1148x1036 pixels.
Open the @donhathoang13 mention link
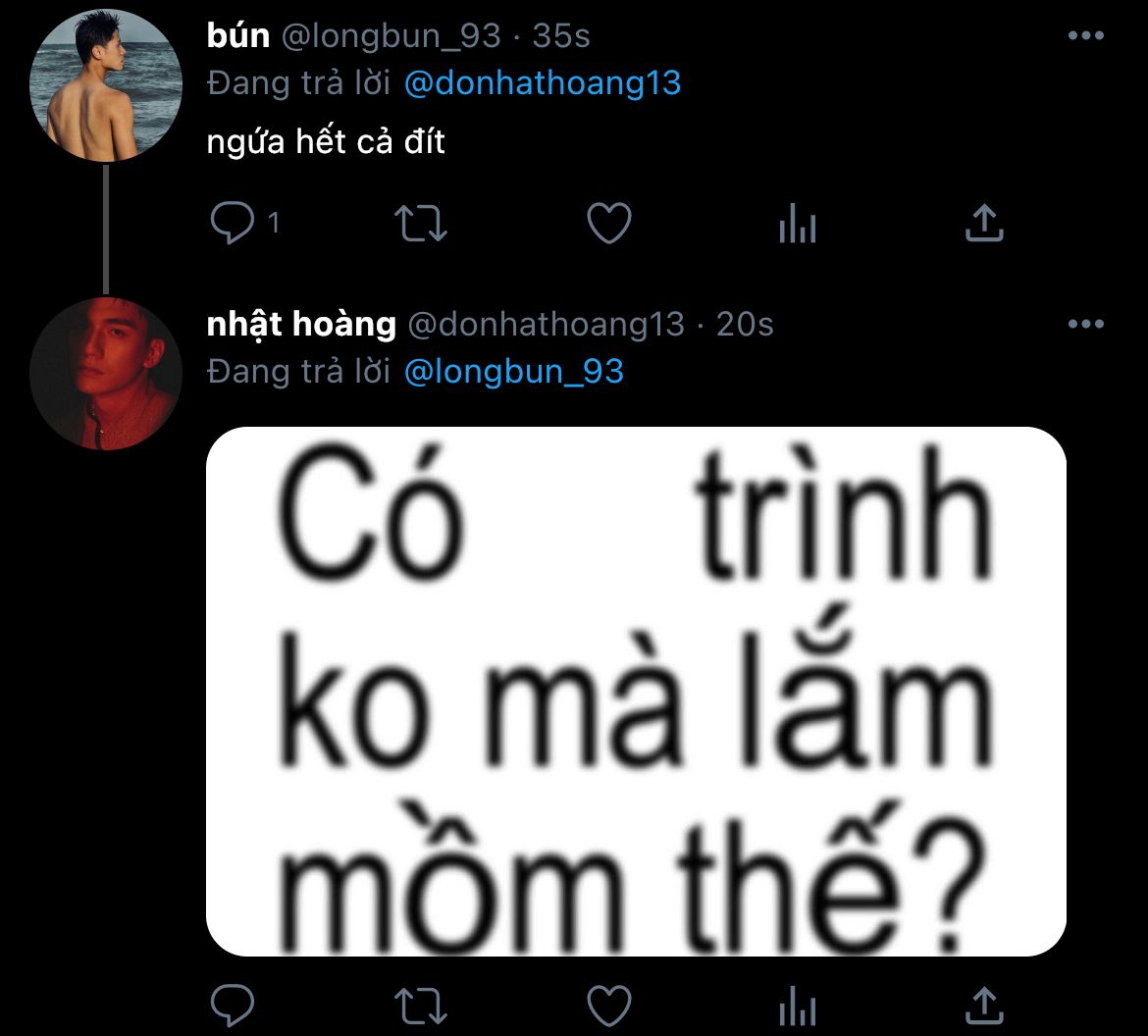pos(542,83)
